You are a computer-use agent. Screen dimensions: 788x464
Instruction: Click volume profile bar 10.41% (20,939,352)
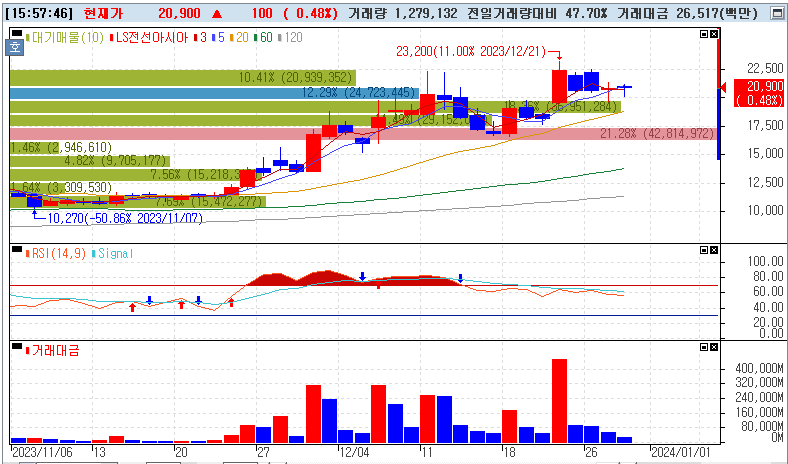[183, 77]
